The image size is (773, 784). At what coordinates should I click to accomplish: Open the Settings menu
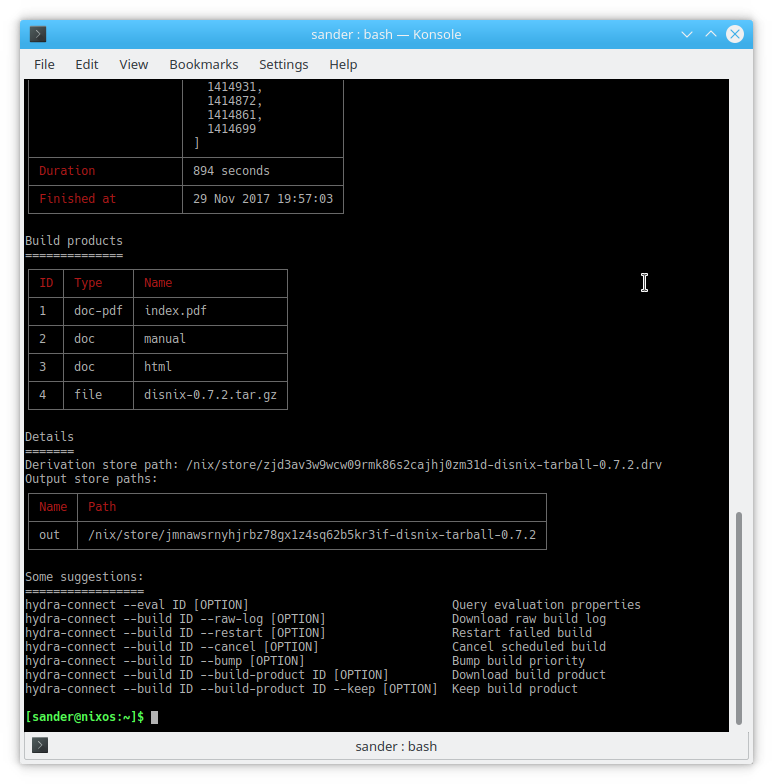(284, 64)
